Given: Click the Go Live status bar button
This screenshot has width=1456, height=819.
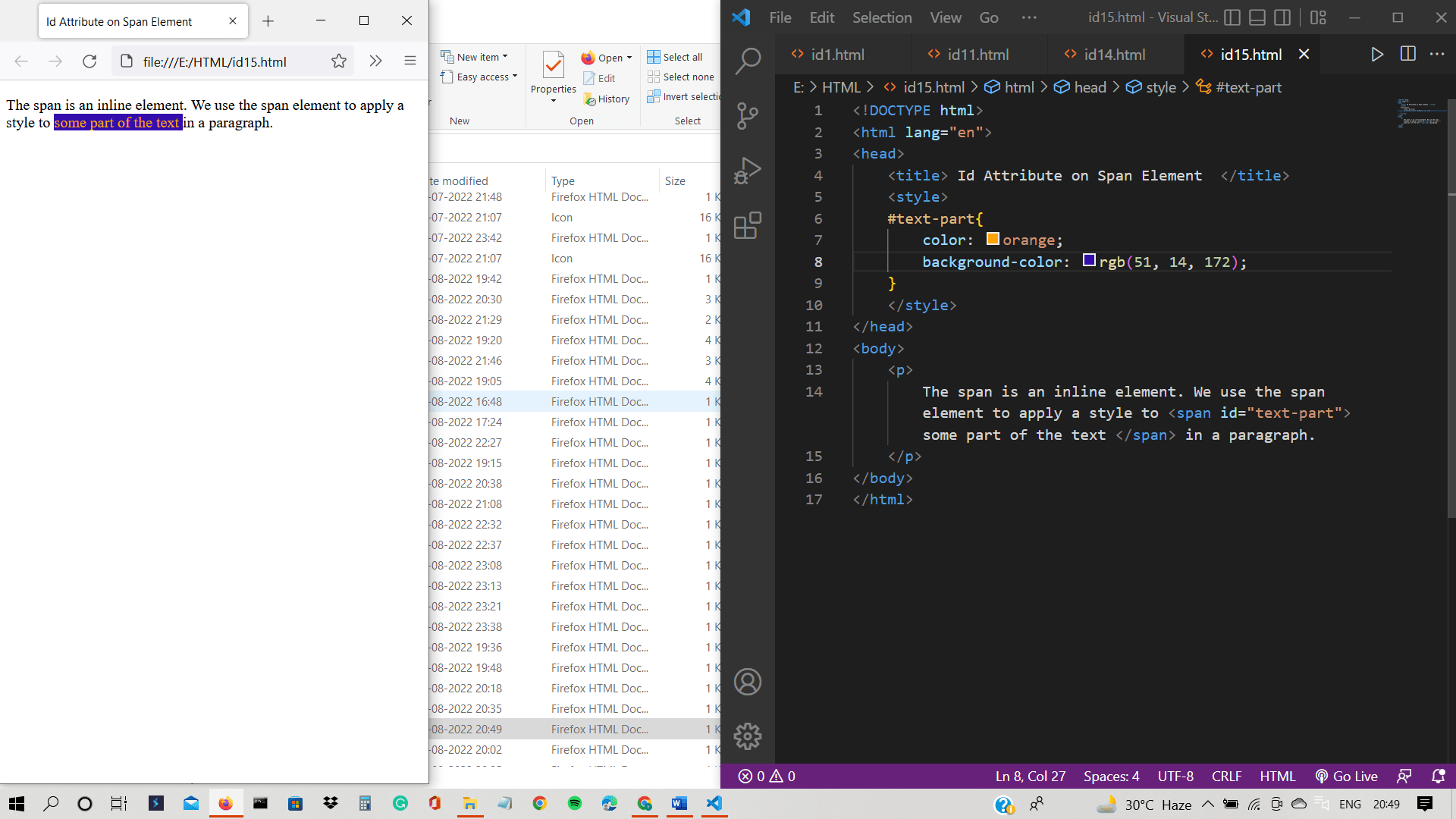Looking at the screenshot, I should [x=1349, y=776].
